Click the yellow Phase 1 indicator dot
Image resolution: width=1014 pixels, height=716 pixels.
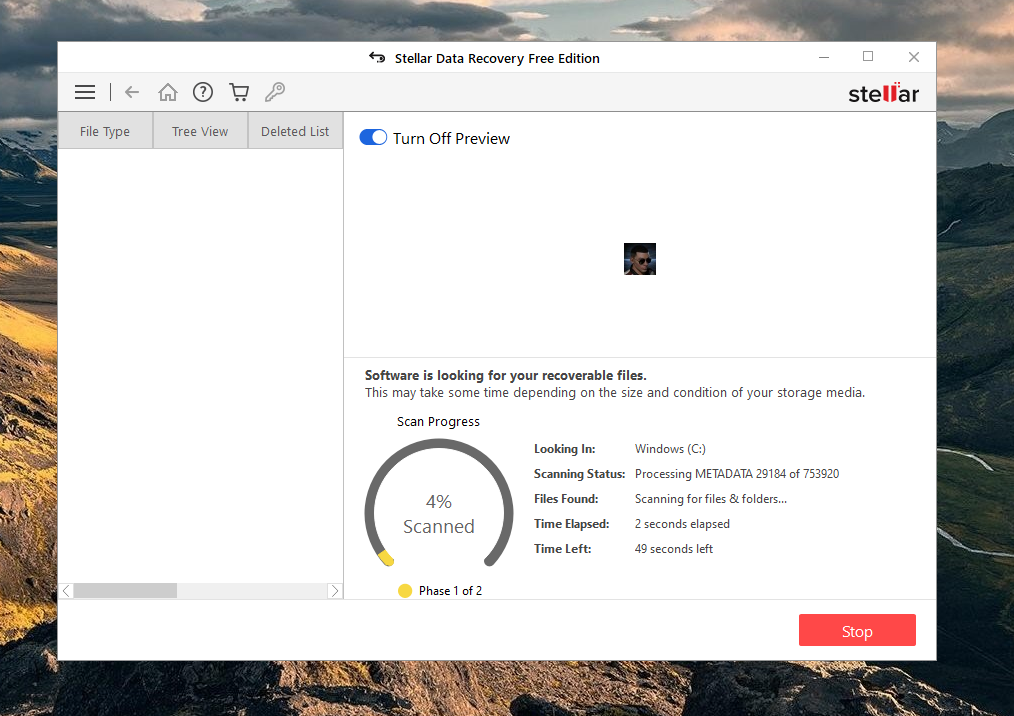pos(405,591)
